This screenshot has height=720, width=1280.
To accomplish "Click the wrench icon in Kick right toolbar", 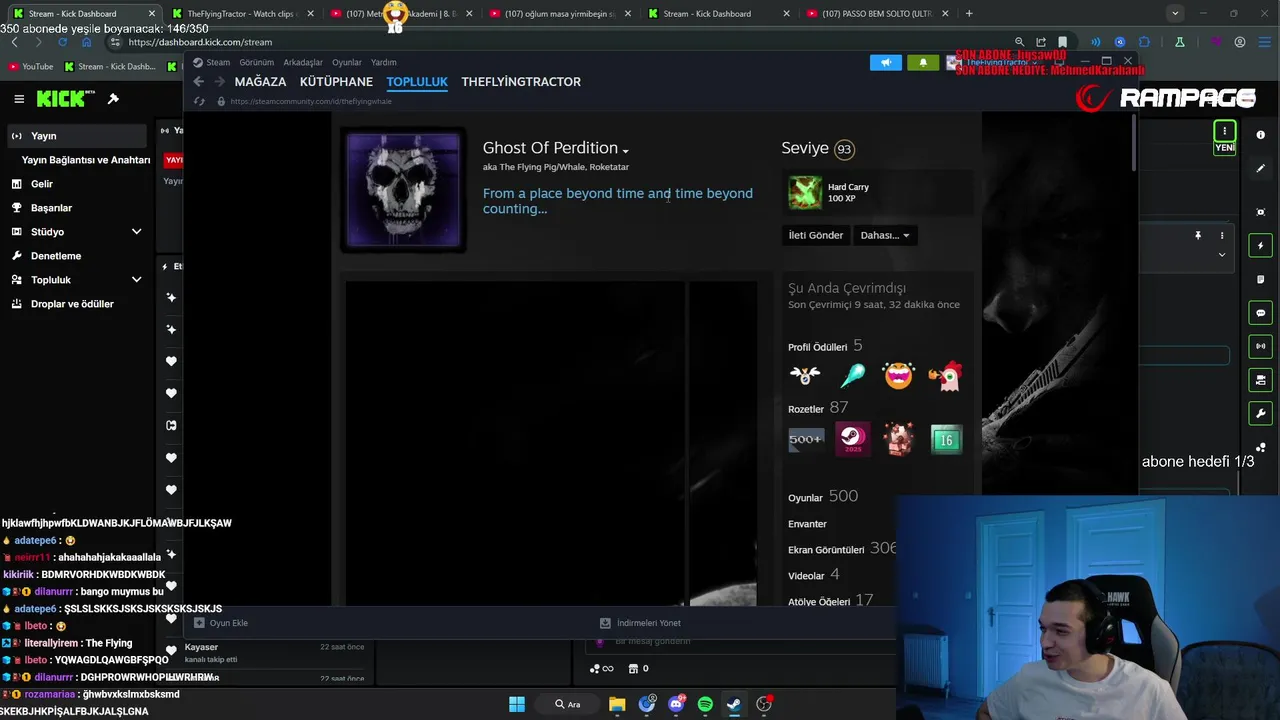I will point(1260,413).
